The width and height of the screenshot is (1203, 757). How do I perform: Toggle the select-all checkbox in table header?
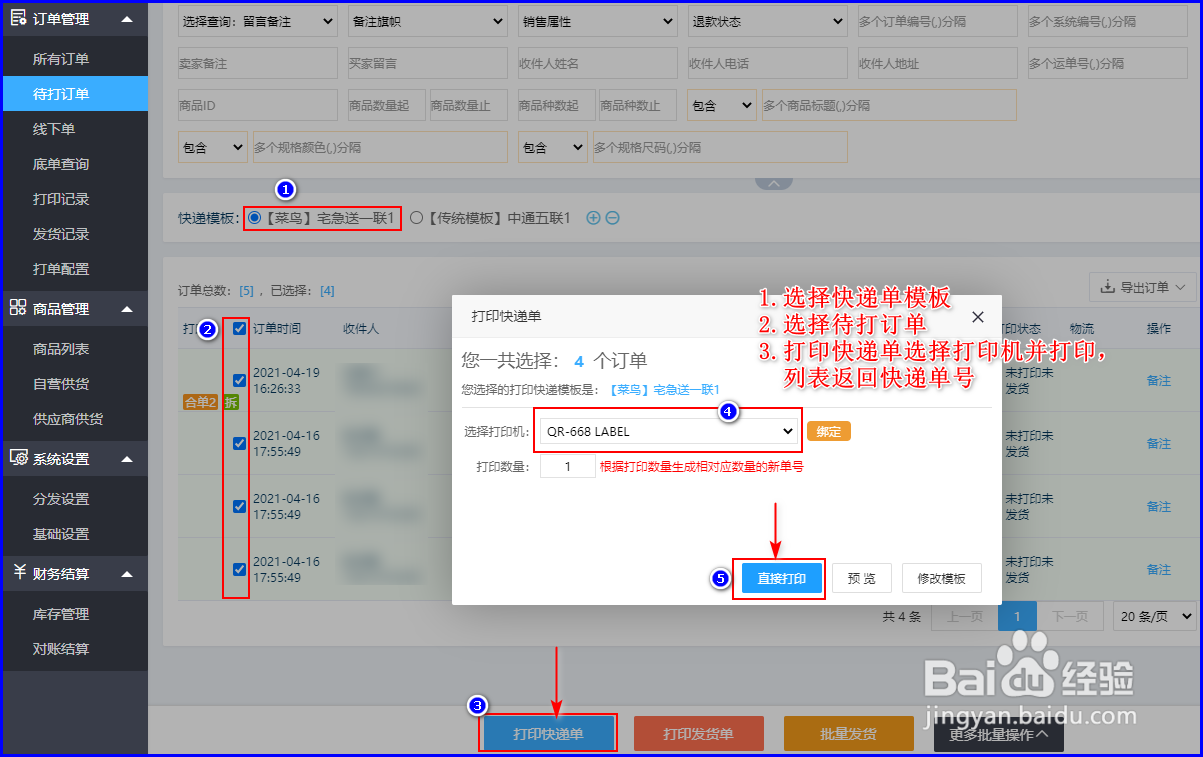pos(238,328)
